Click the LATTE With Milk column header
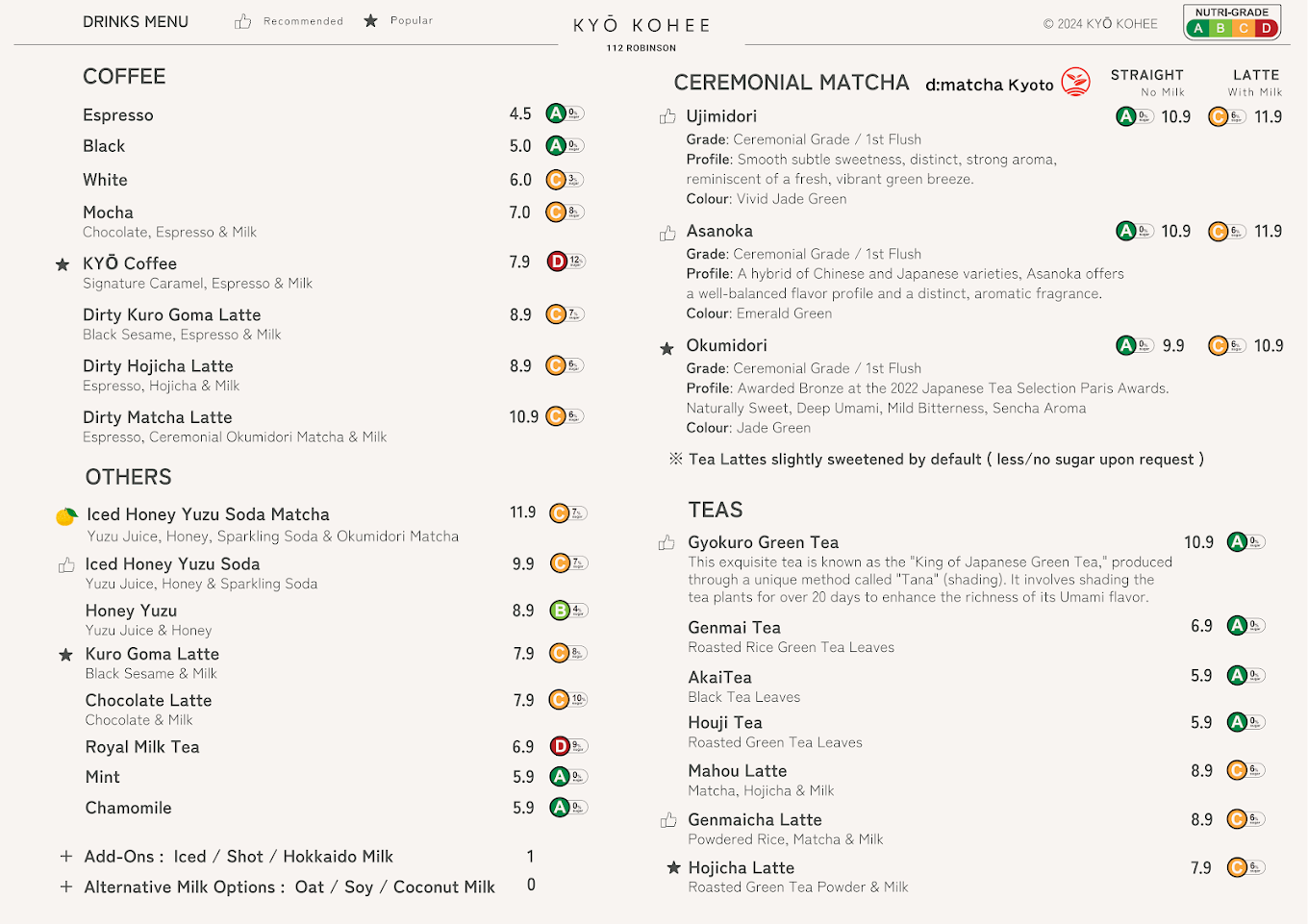This screenshot has width=1308, height=924. (1255, 82)
